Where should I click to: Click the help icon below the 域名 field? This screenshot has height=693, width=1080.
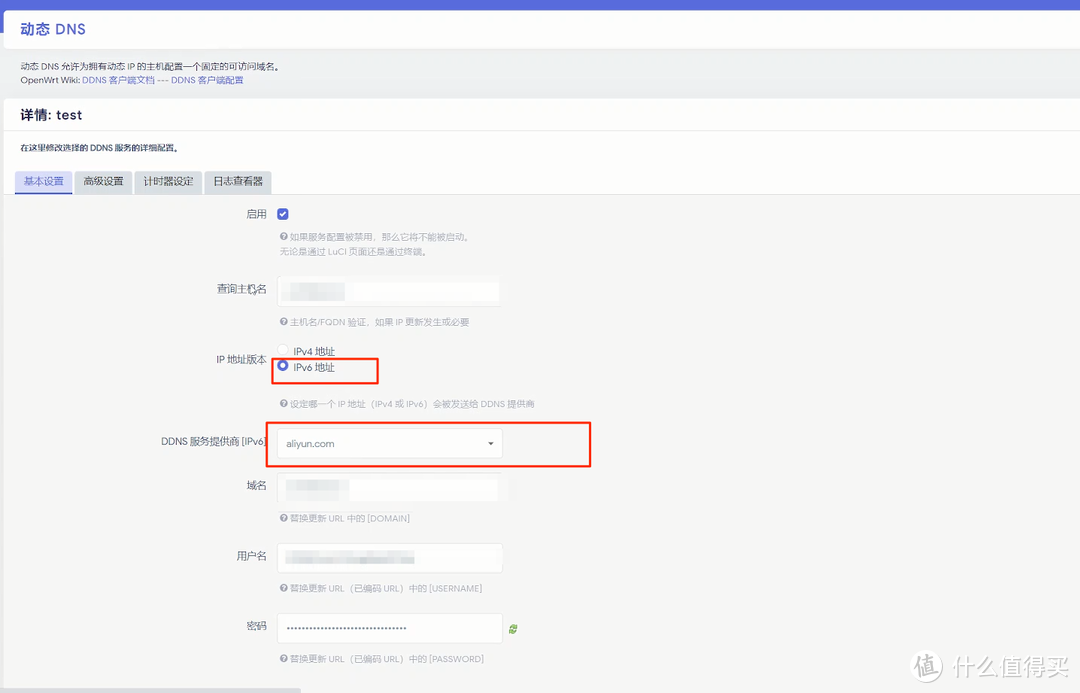click(x=282, y=518)
